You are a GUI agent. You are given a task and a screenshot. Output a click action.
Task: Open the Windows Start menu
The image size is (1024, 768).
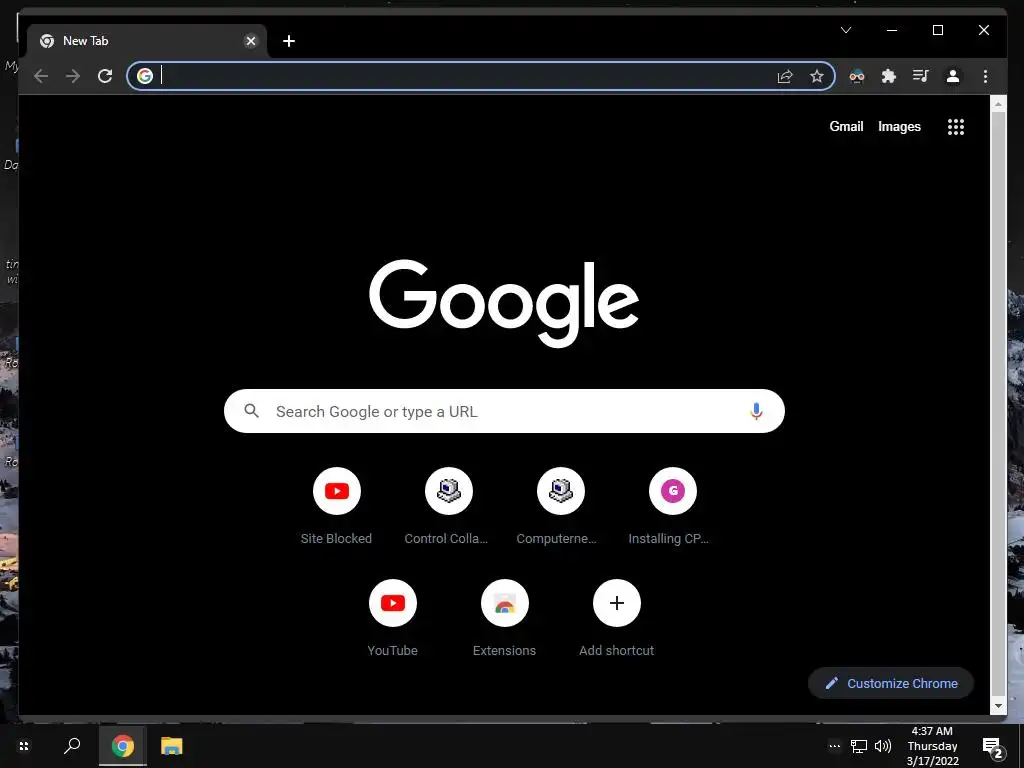[x=24, y=746]
